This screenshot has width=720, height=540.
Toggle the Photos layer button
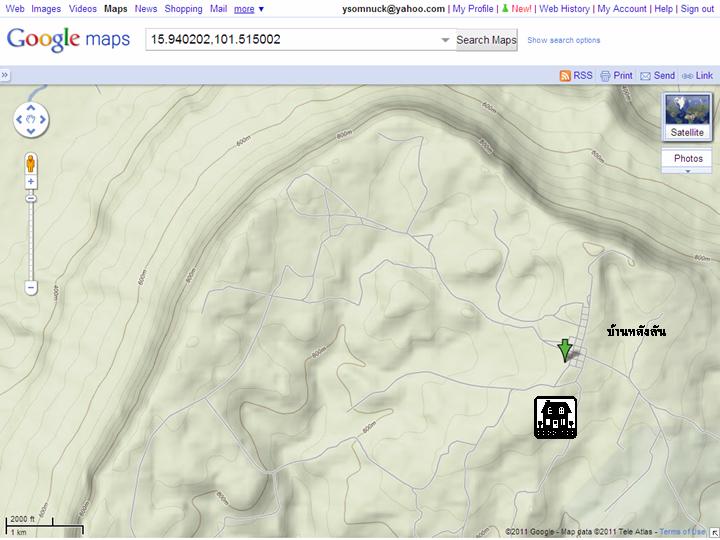pos(687,158)
